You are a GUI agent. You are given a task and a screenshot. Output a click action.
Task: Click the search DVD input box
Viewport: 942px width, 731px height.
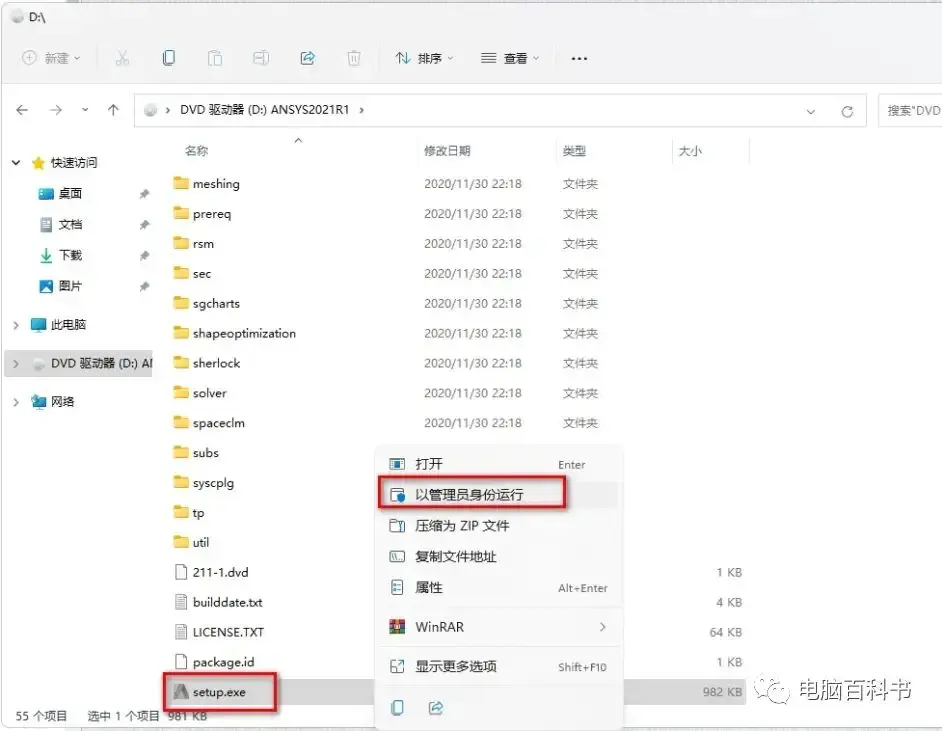coord(910,111)
